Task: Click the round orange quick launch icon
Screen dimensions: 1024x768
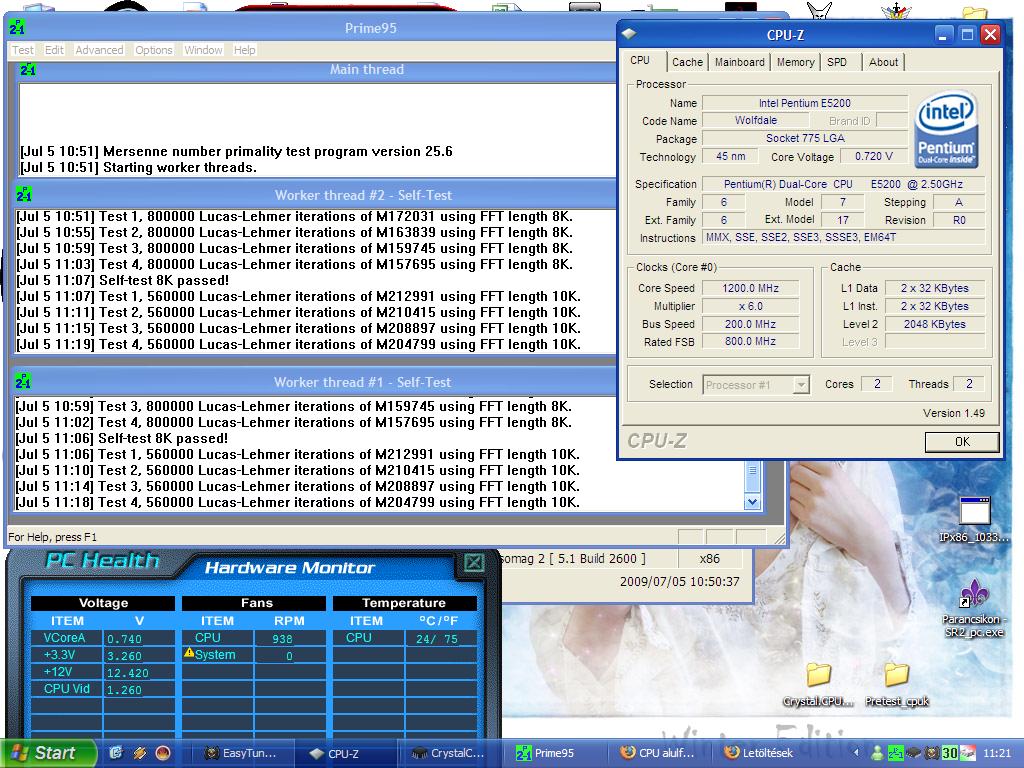Action: pyautogui.click(x=163, y=753)
